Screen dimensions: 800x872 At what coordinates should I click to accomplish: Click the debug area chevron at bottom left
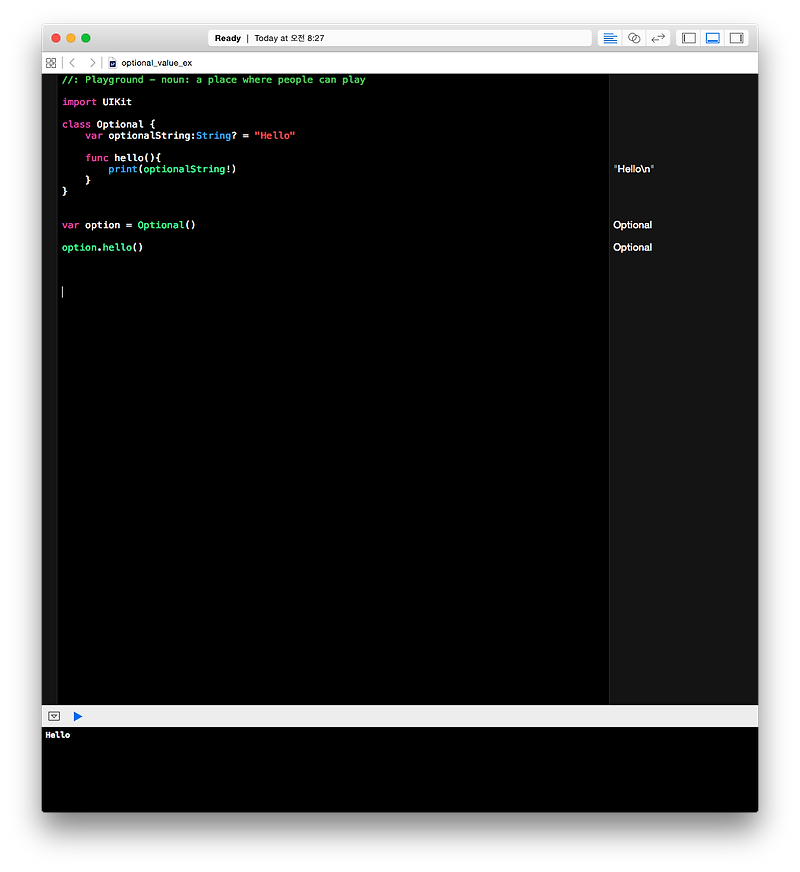[x=53, y=716]
